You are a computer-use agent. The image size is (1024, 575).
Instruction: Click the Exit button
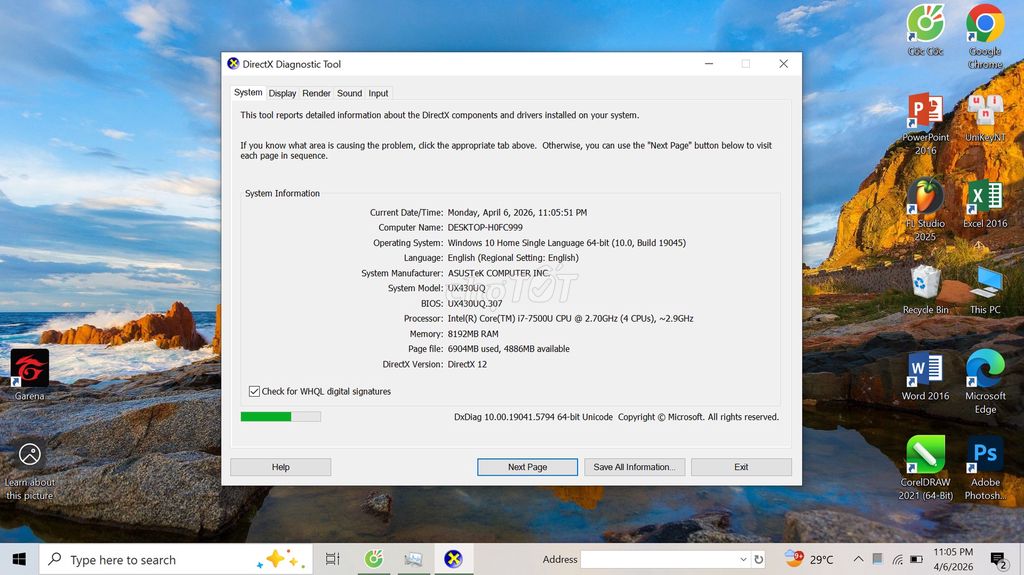741,467
